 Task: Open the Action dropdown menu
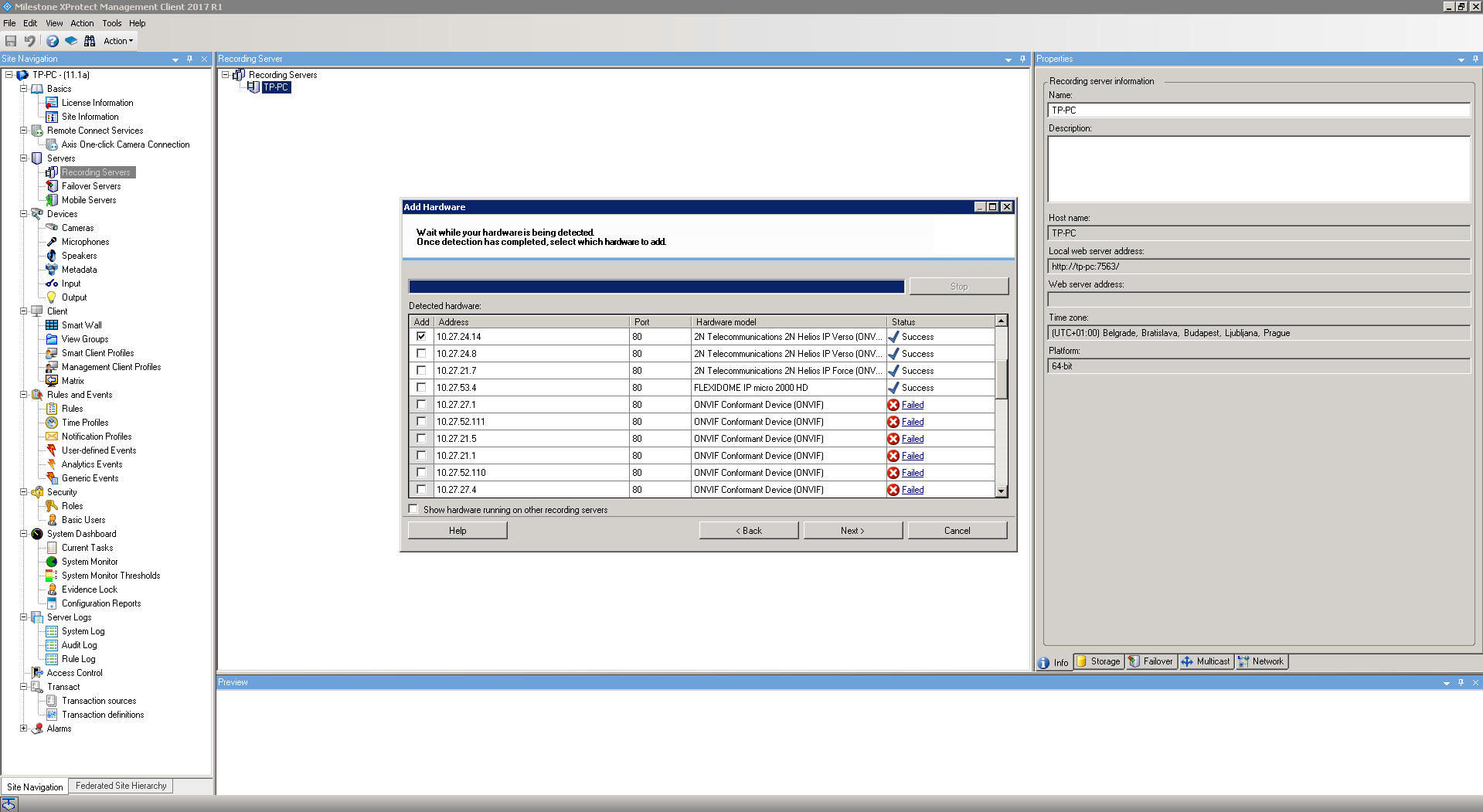[x=117, y=41]
